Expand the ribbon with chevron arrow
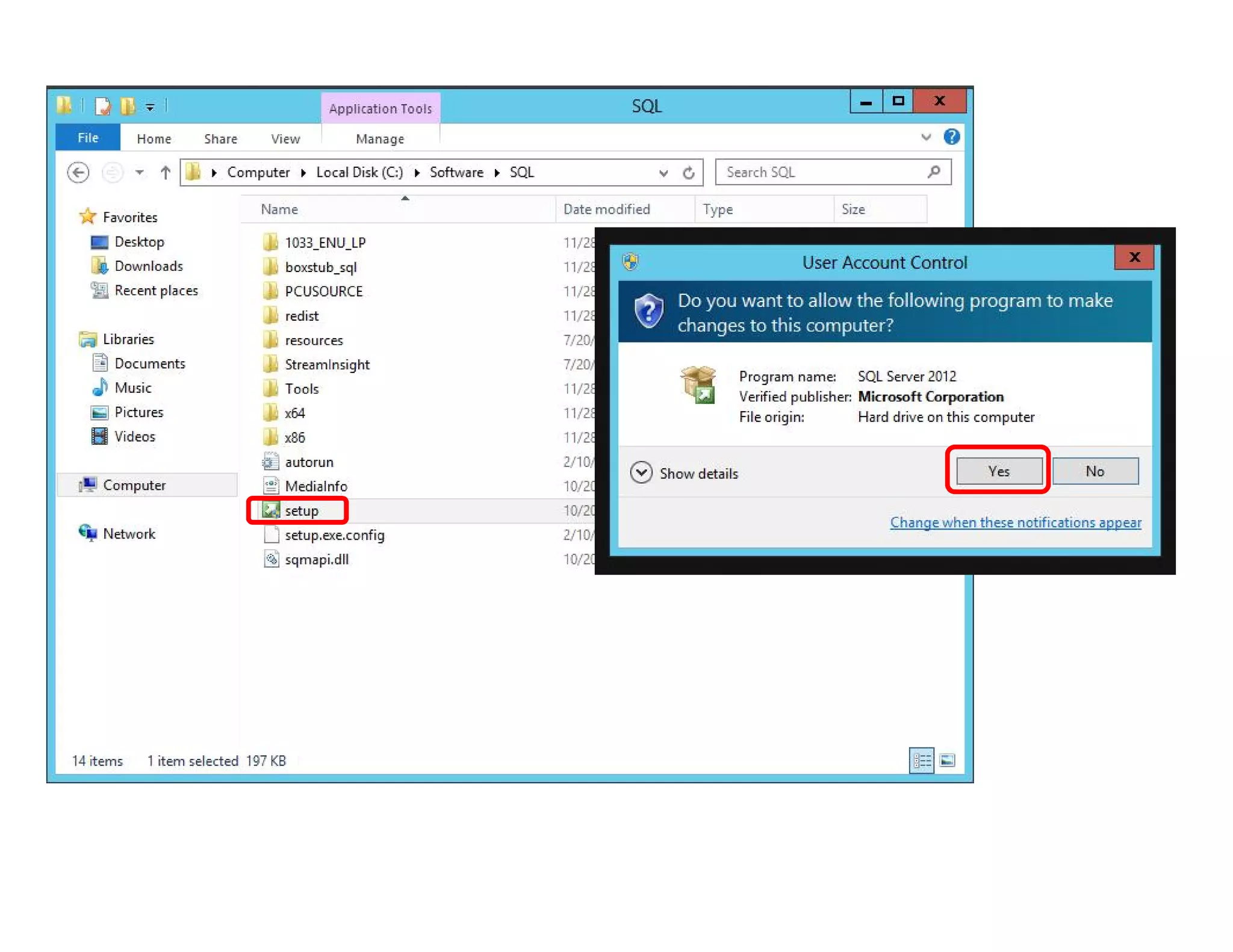The height and width of the screenshot is (952, 1233). coord(926,137)
